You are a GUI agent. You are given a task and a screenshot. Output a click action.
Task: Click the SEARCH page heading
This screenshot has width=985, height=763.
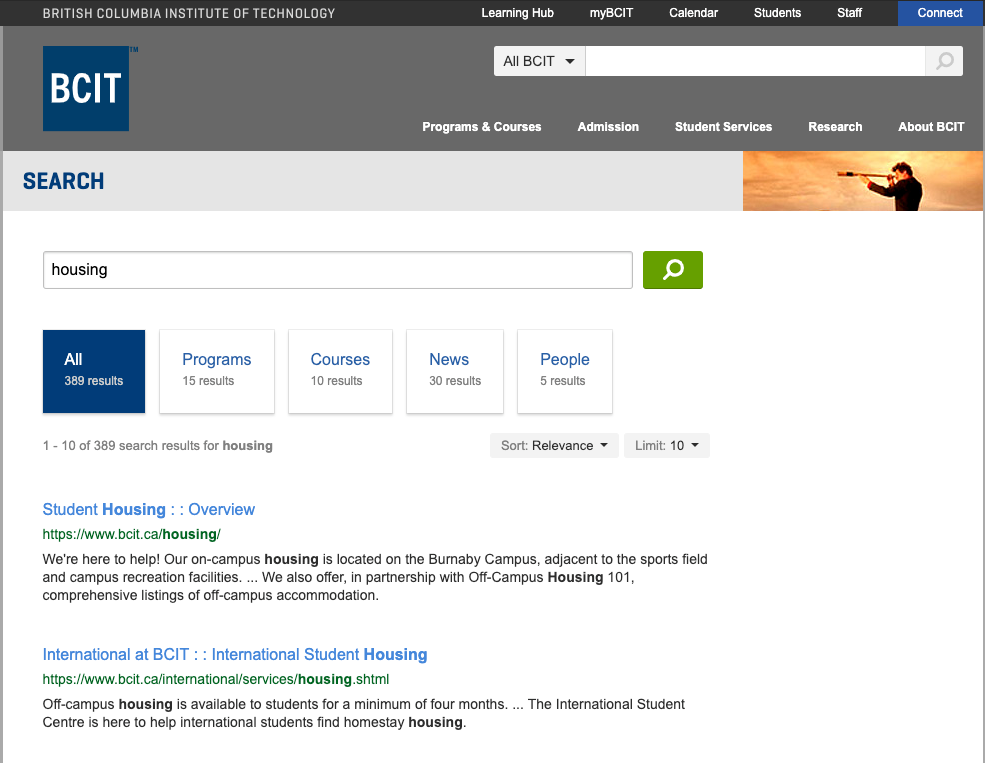click(63, 181)
